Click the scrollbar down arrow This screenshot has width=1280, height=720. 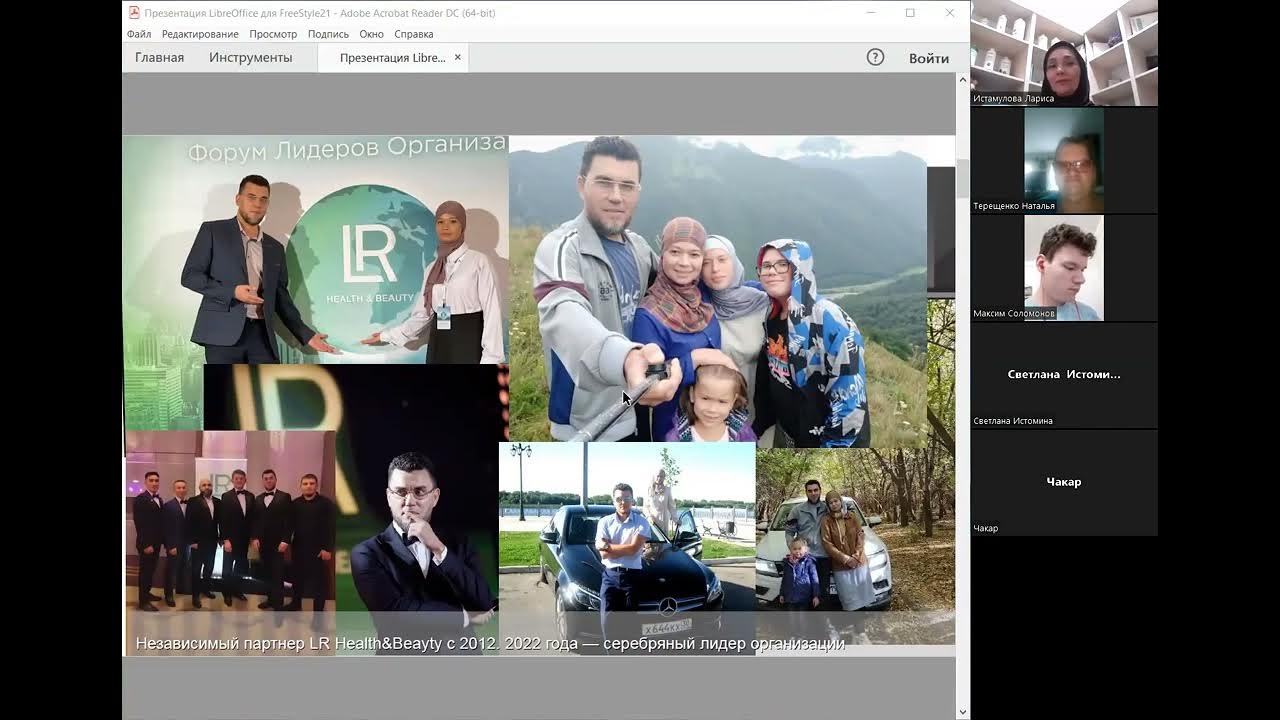click(x=963, y=712)
